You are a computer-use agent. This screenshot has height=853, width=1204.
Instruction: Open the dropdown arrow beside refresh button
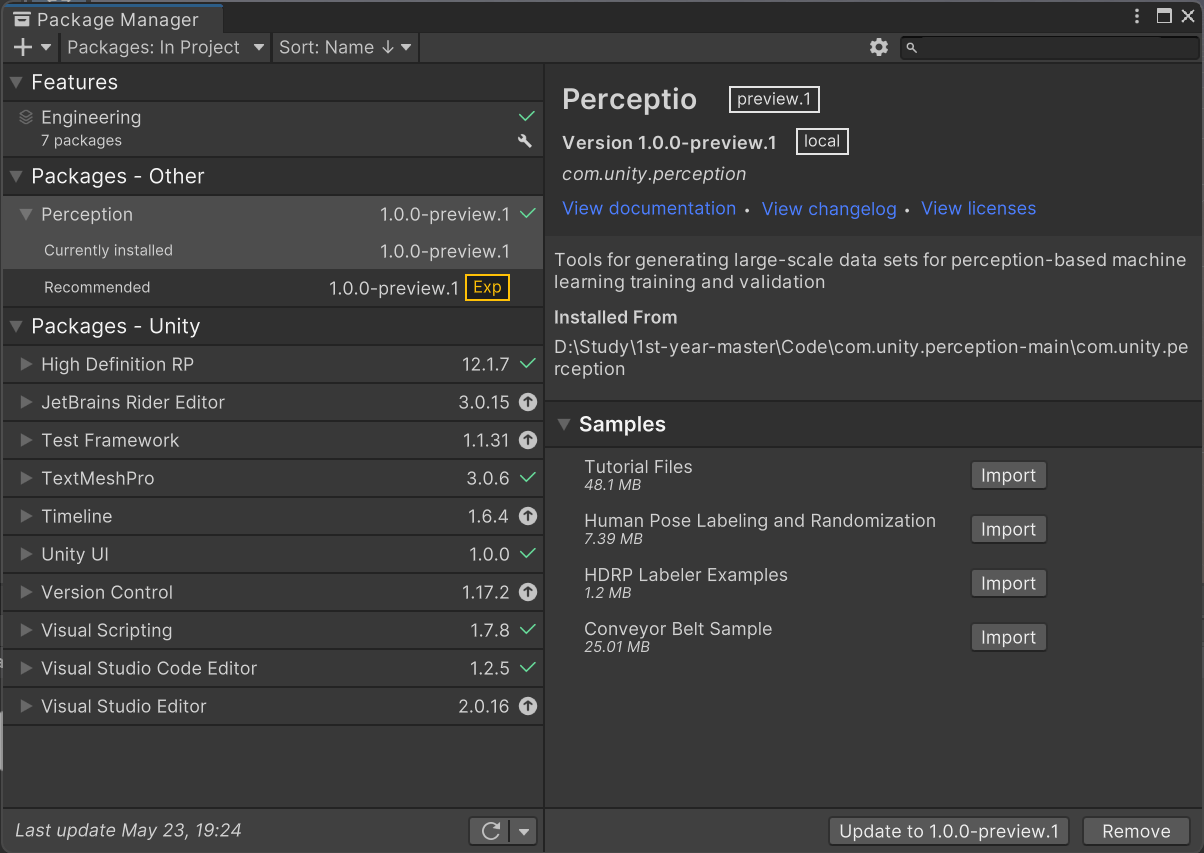point(524,831)
